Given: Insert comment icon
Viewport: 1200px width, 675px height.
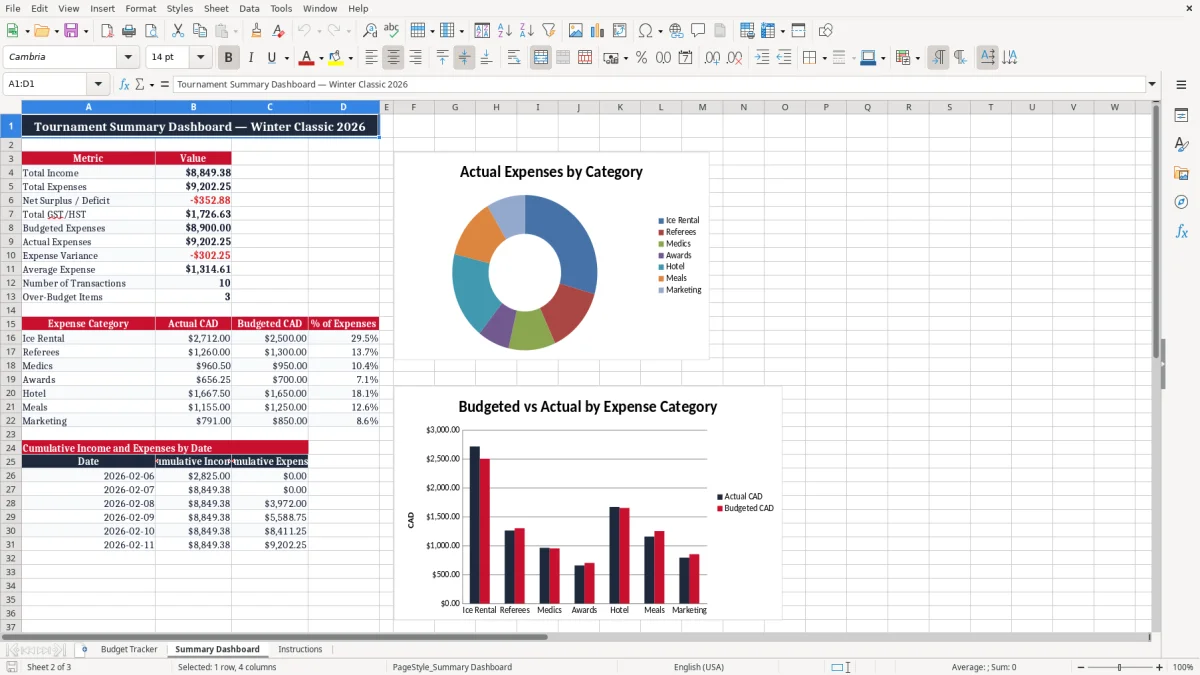Looking at the screenshot, I should pyautogui.click(x=698, y=31).
